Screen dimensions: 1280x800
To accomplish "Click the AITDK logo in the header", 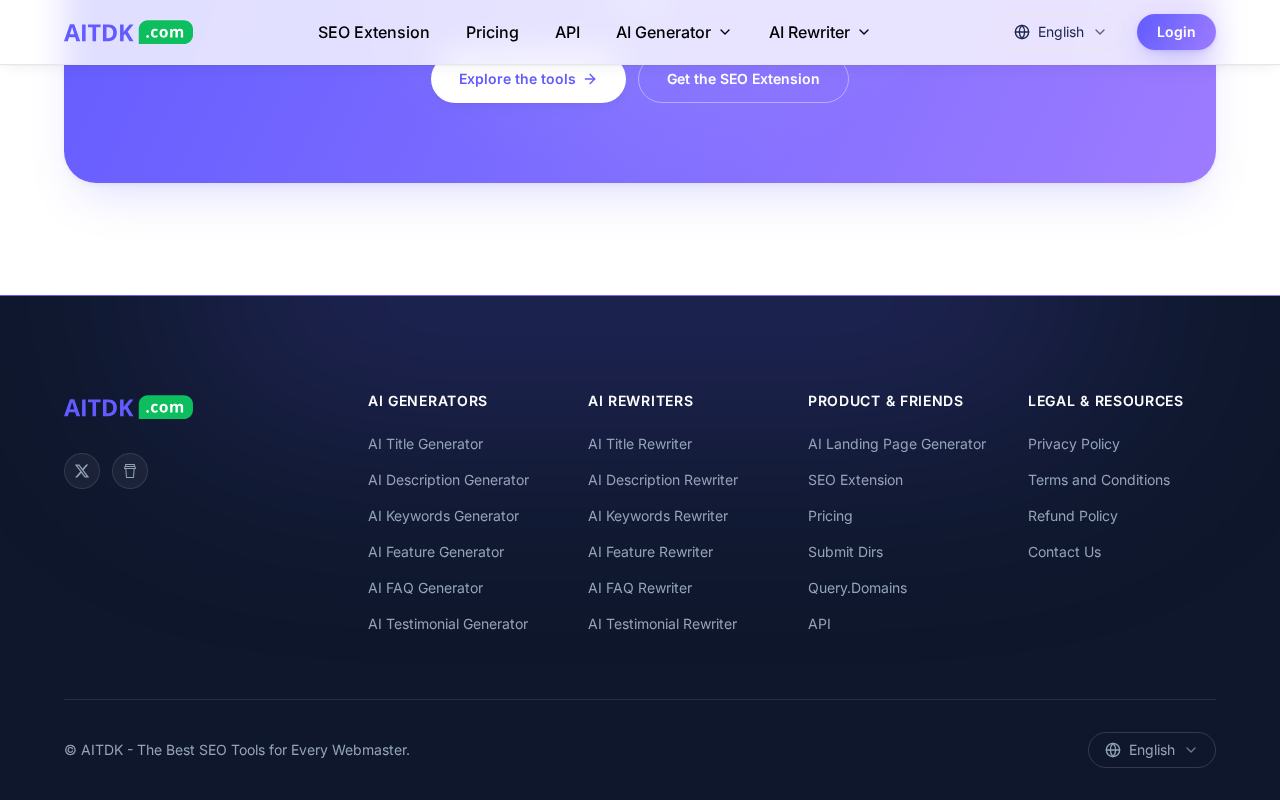I will 128,32.
